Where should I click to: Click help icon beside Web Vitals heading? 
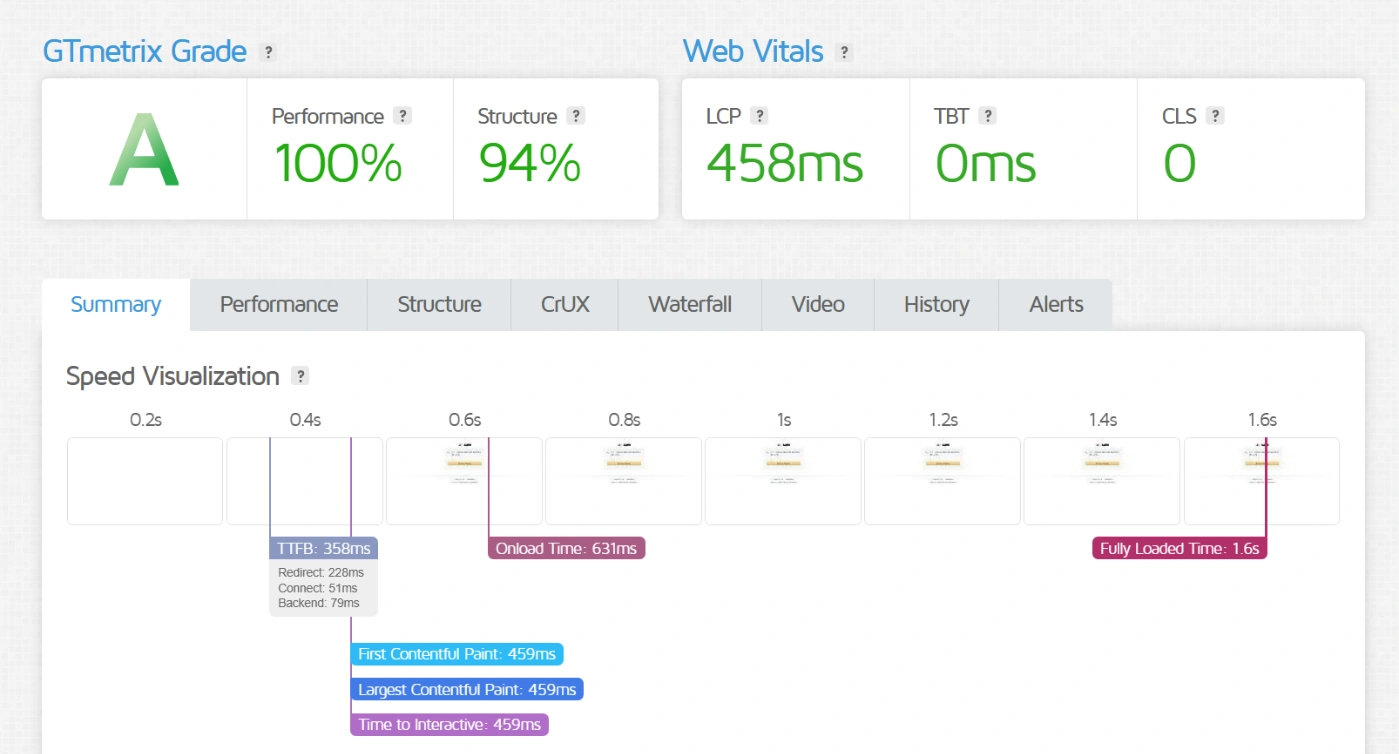point(844,52)
